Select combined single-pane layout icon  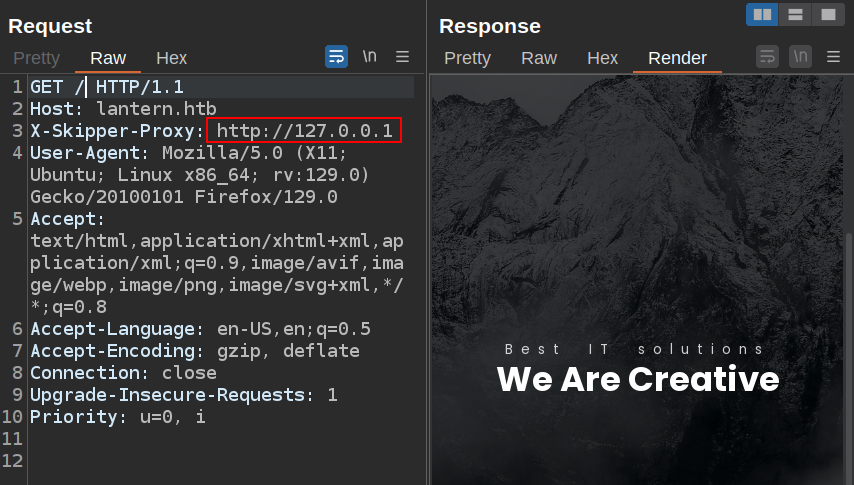click(x=827, y=14)
